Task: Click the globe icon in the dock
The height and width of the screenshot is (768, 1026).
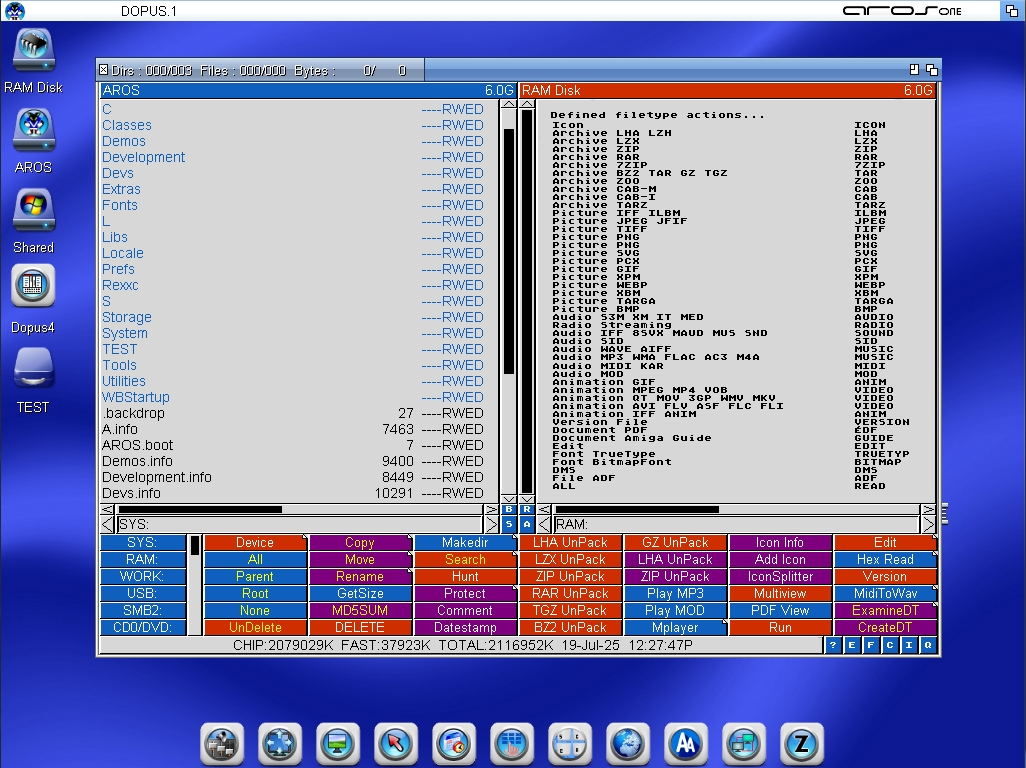Action: click(x=628, y=744)
